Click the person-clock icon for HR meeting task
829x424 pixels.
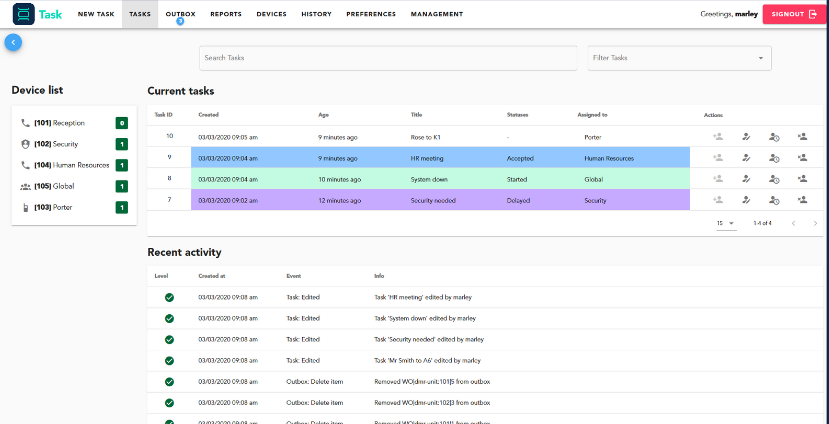[x=774, y=157]
